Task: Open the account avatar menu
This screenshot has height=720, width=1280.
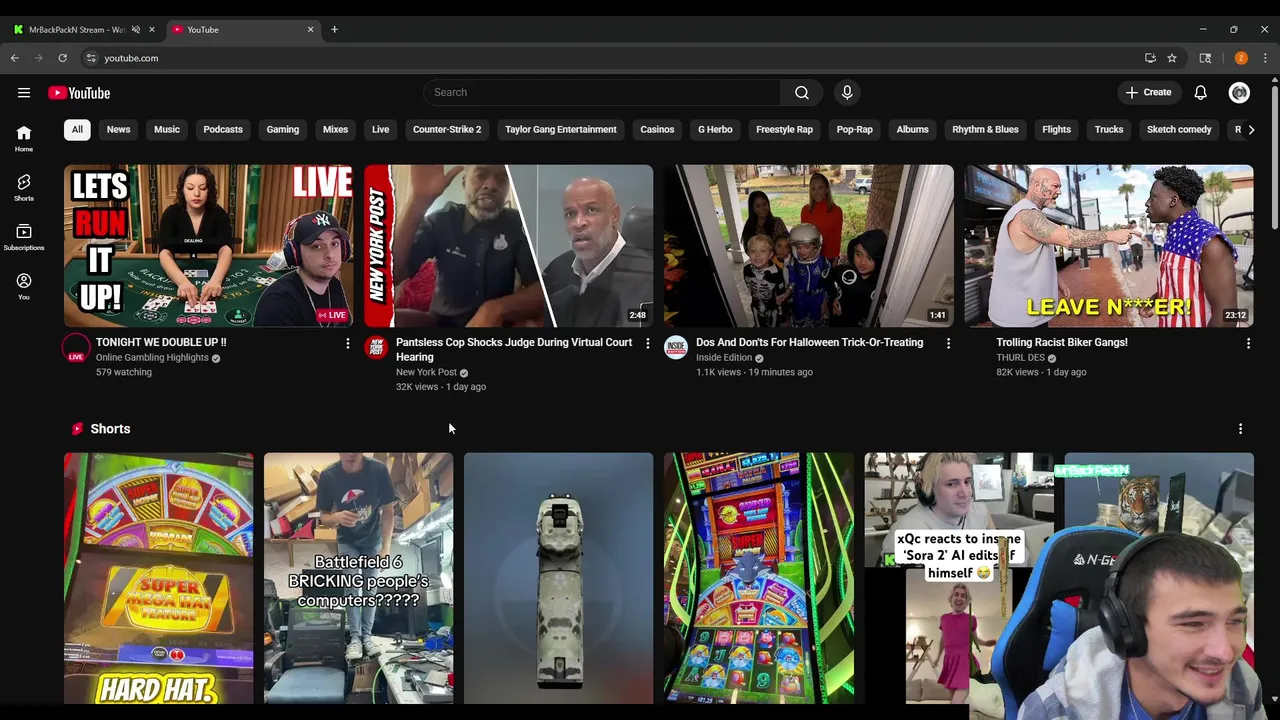Action: point(1239,93)
